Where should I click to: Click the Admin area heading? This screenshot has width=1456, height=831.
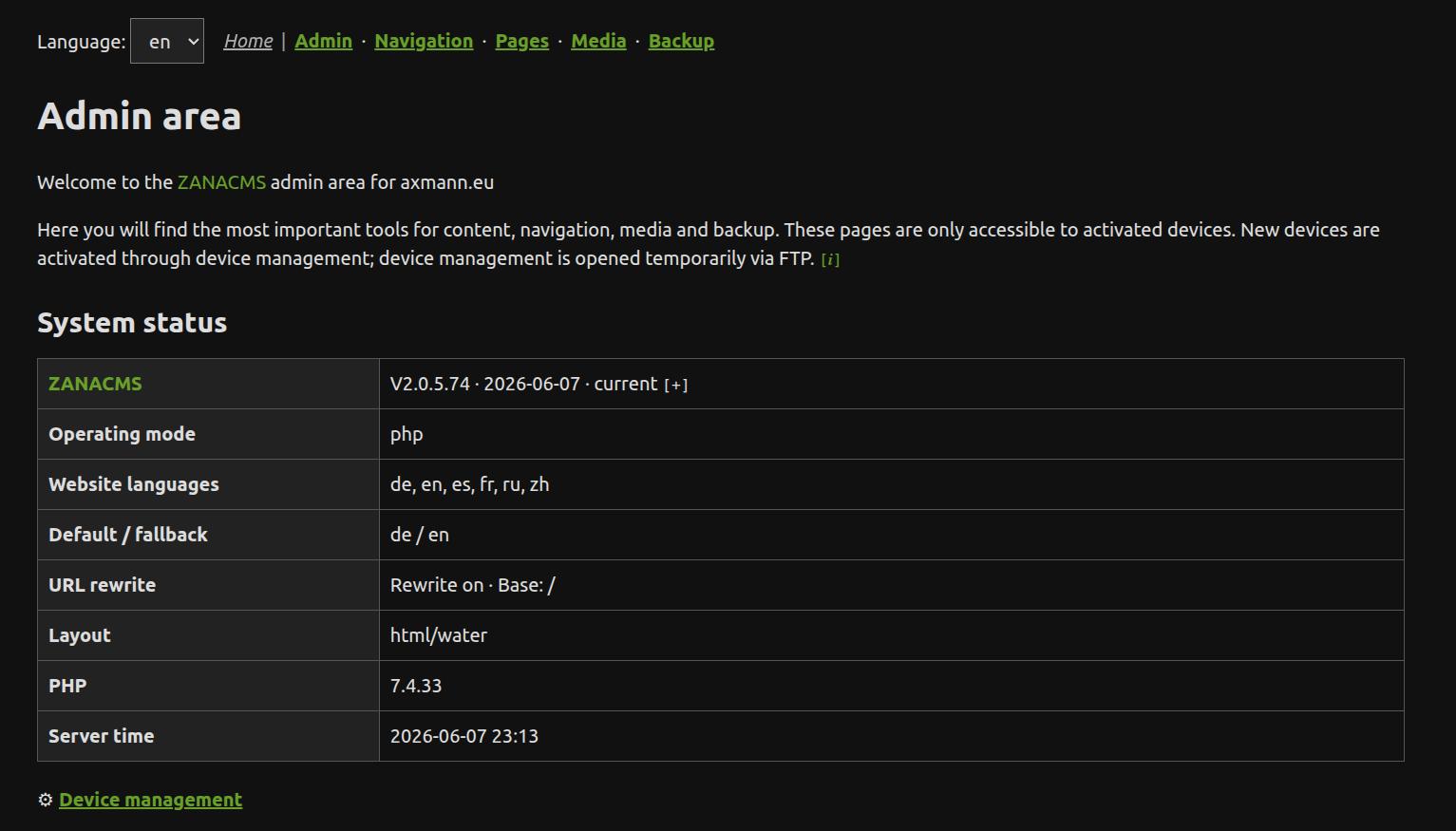139,116
